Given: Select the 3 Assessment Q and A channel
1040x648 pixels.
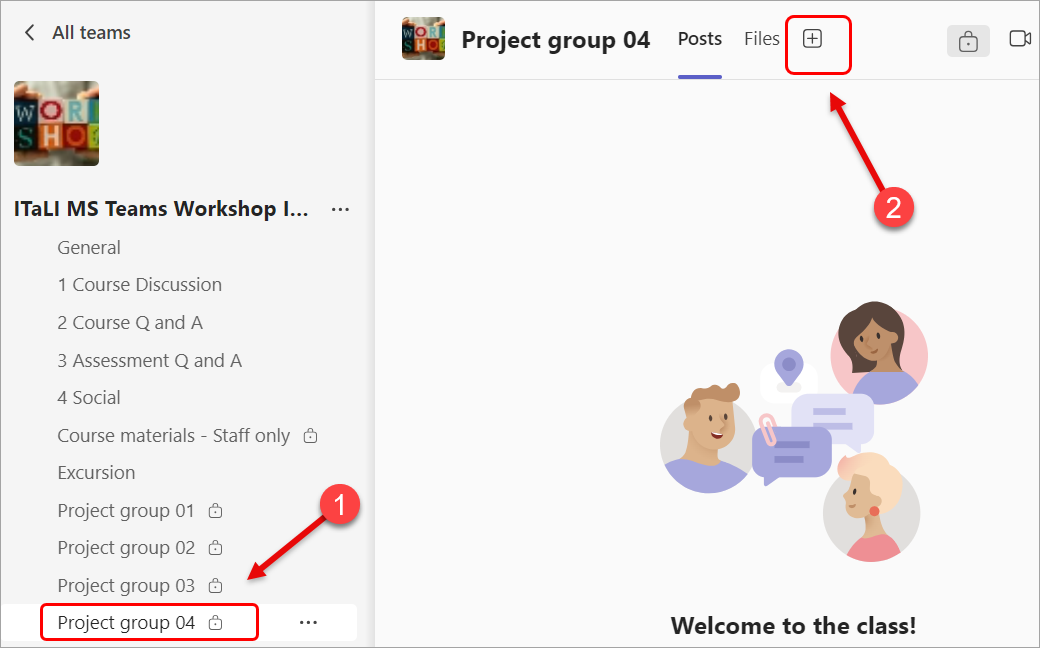Looking at the screenshot, I should click(x=150, y=360).
